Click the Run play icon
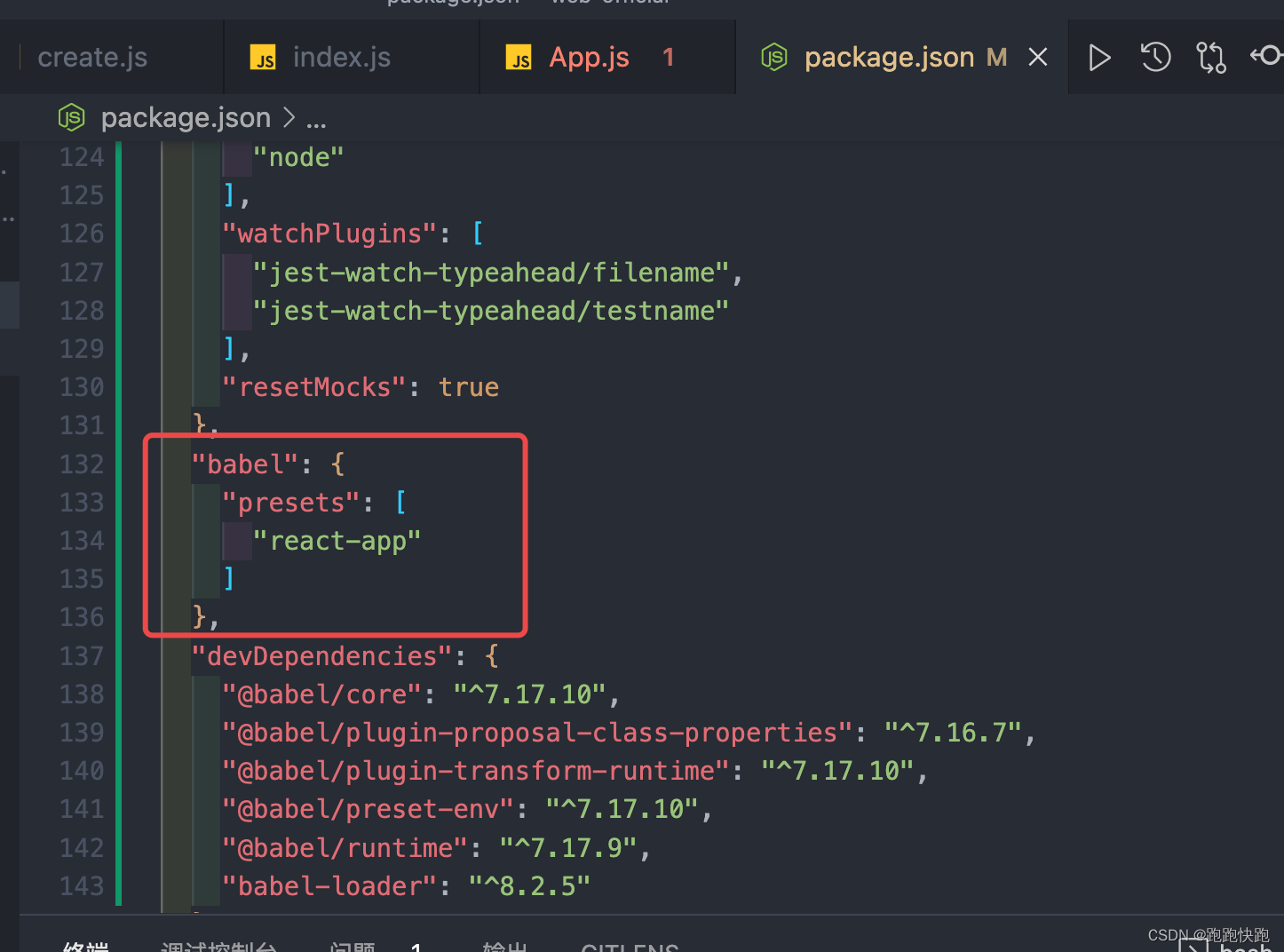 (x=1099, y=58)
